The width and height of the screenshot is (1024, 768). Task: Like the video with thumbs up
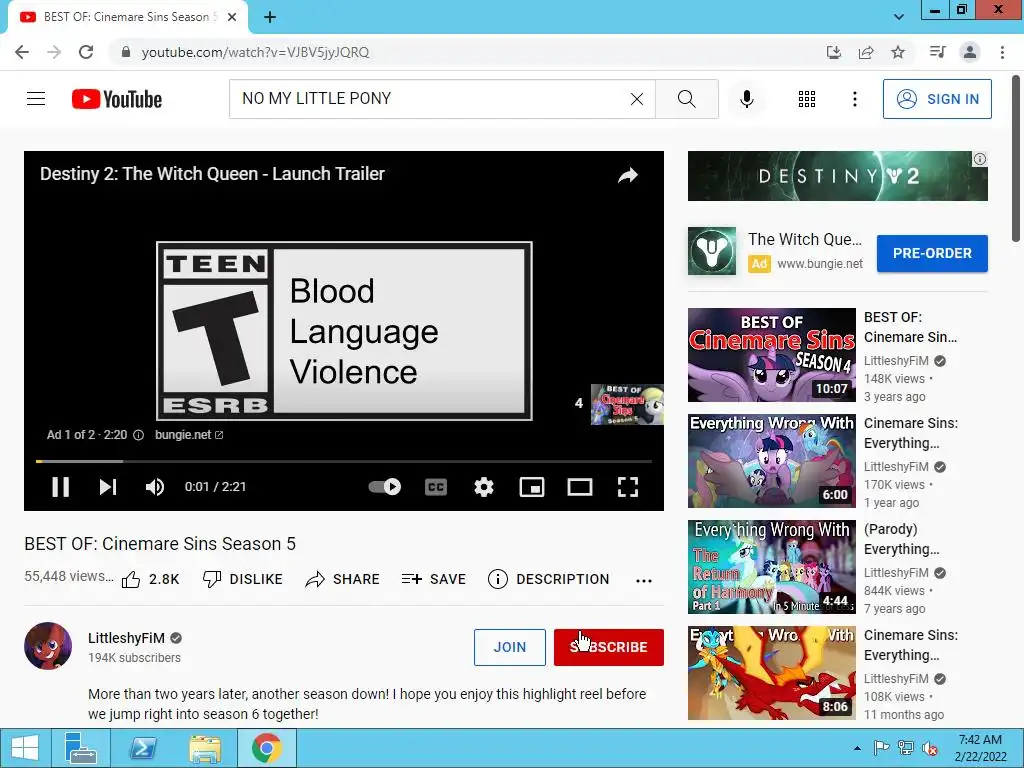tap(150, 579)
